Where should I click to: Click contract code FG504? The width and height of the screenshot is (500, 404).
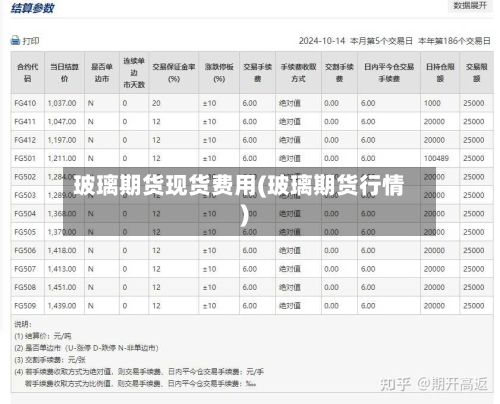click(25, 214)
